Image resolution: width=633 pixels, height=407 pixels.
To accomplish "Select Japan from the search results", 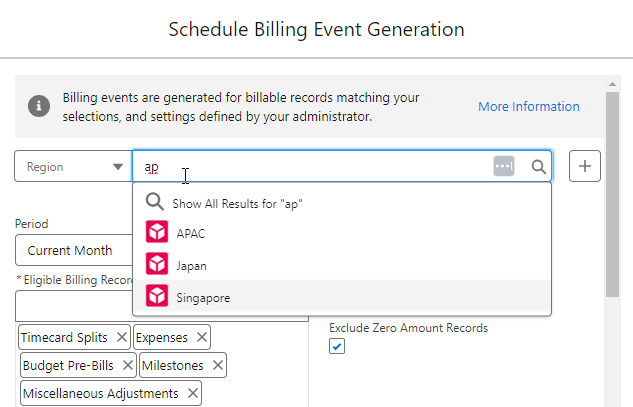I will (x=192, y=265).
